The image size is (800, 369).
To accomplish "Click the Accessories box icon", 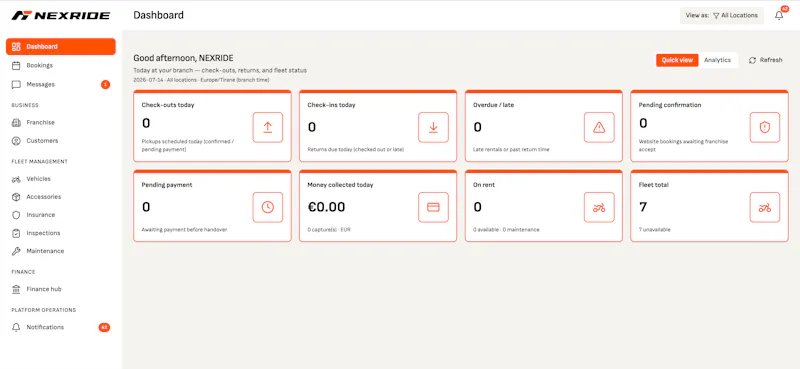I will tap(16, 197).
